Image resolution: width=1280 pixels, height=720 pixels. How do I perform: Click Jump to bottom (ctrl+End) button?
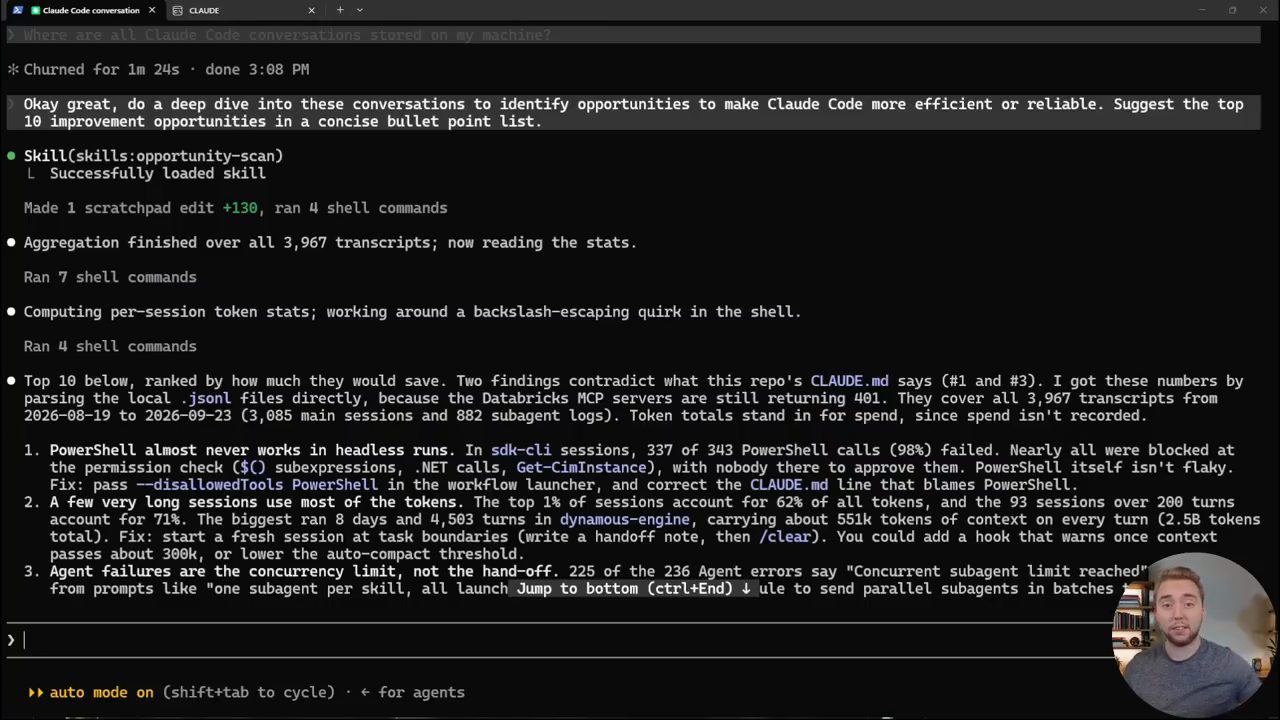[x=632, y=588]
